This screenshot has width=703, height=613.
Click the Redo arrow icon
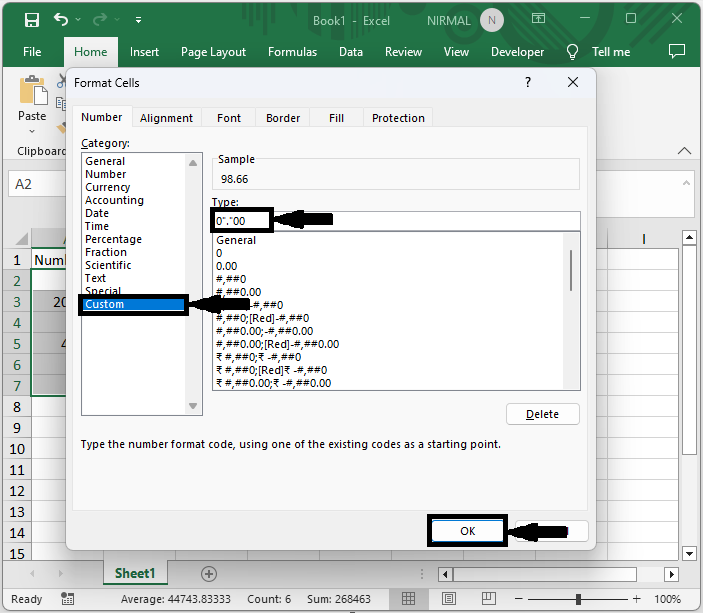[100, 19]
